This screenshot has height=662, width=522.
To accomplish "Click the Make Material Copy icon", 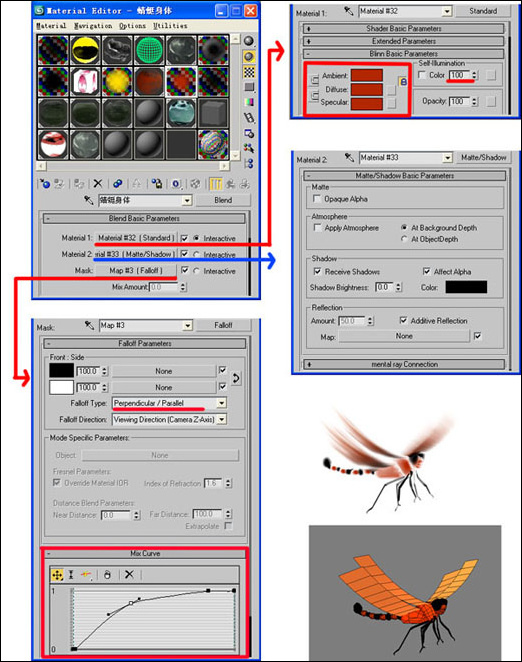I will point(117,184).
